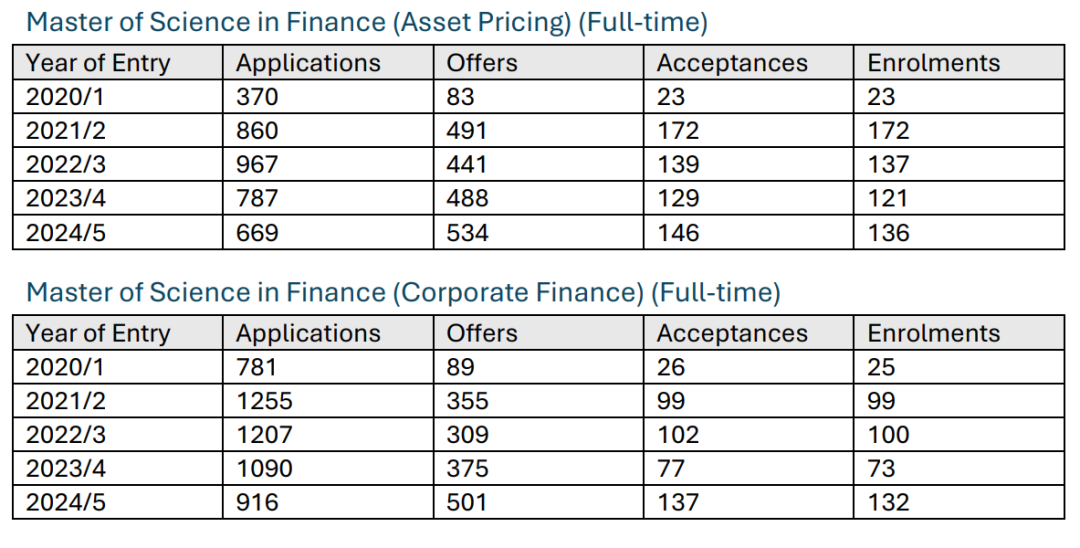The height and width of the screenshot is (548, 1080).
Task: Select the Year of Entry header in Corporate Finance table
Action: coord(118,333)
